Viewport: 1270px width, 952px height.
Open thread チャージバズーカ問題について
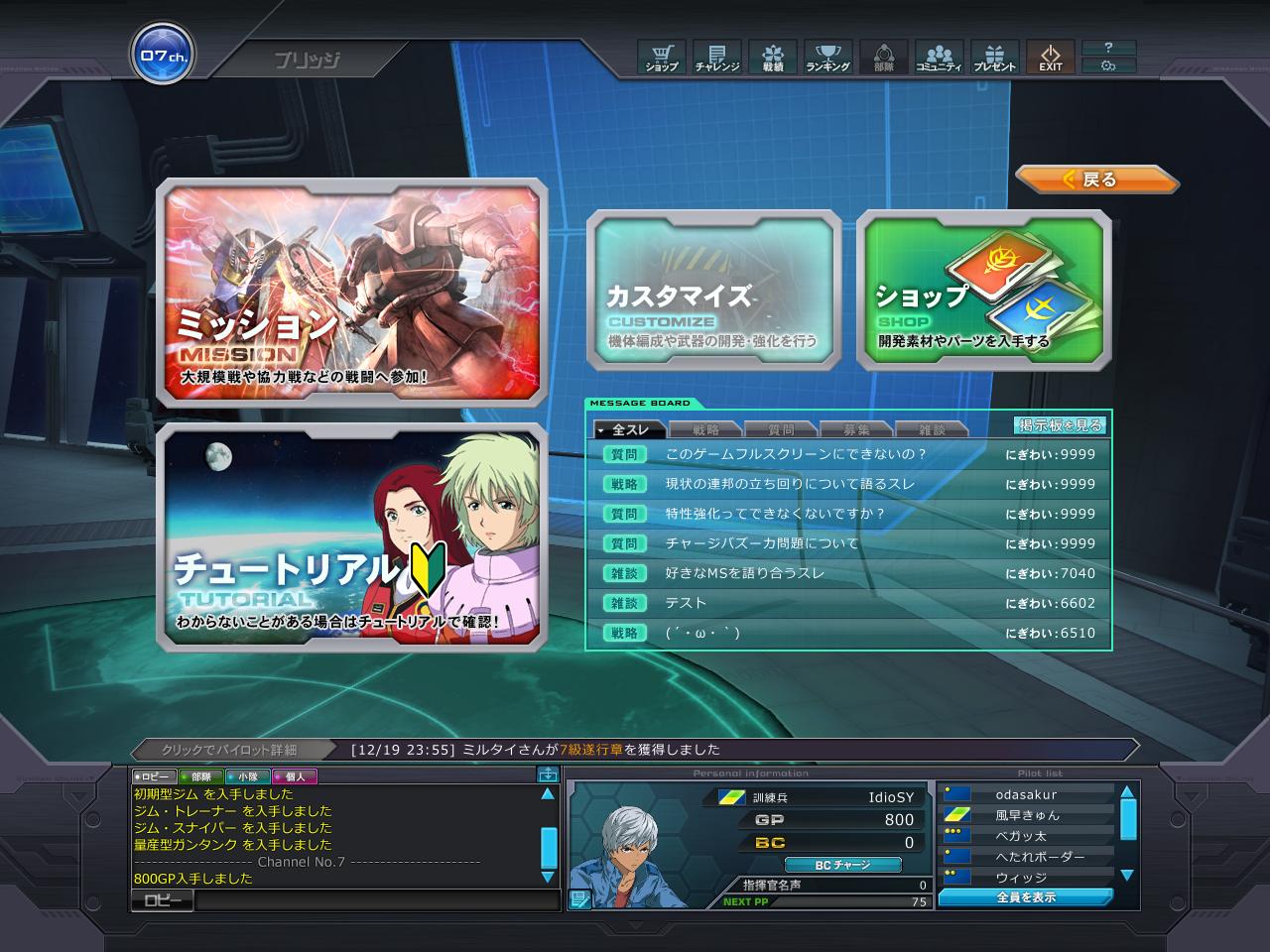(849, 543)
